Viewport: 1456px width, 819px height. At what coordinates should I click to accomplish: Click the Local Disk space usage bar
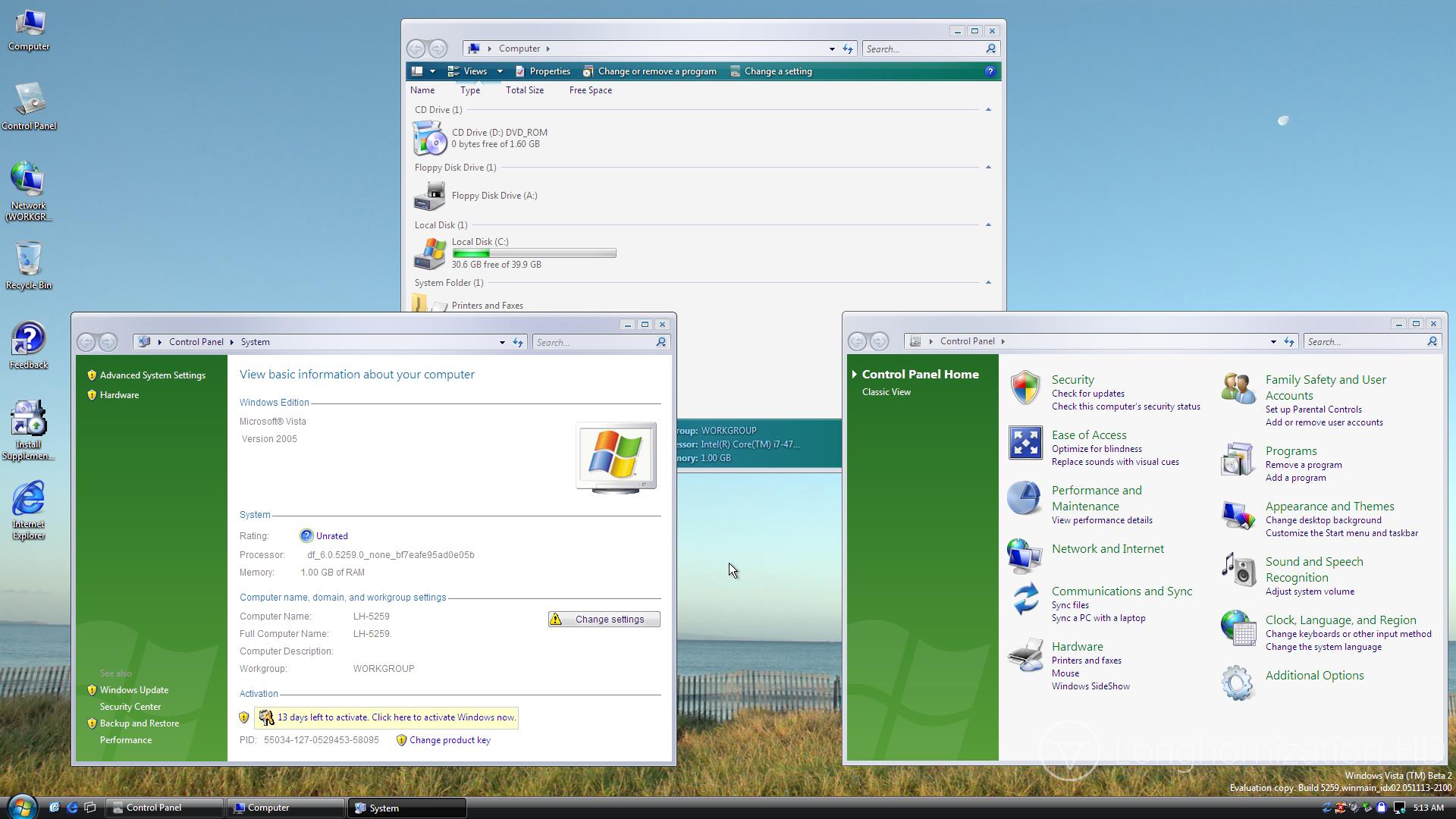click(534, 253)
